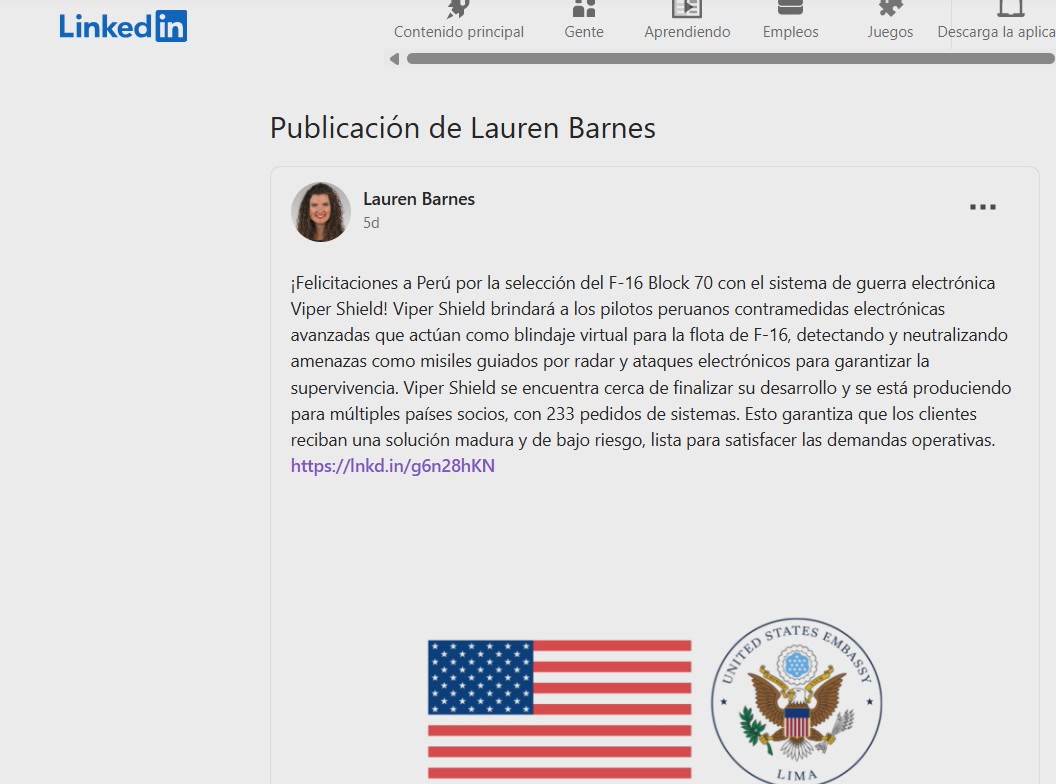Click the 5d post timestamp

click(371, 223)
